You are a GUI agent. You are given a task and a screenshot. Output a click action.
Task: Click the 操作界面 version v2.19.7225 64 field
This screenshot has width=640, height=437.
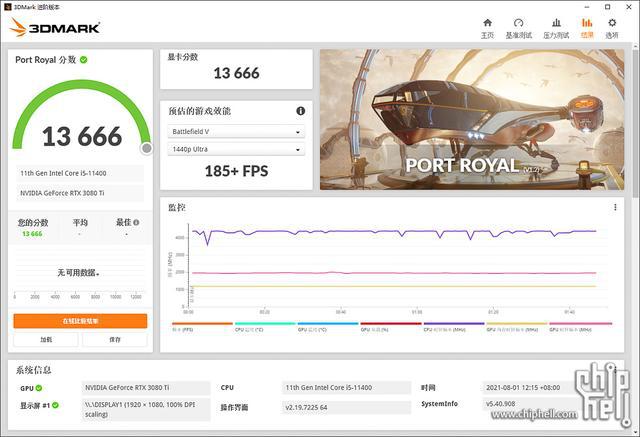tap(346, 407)
